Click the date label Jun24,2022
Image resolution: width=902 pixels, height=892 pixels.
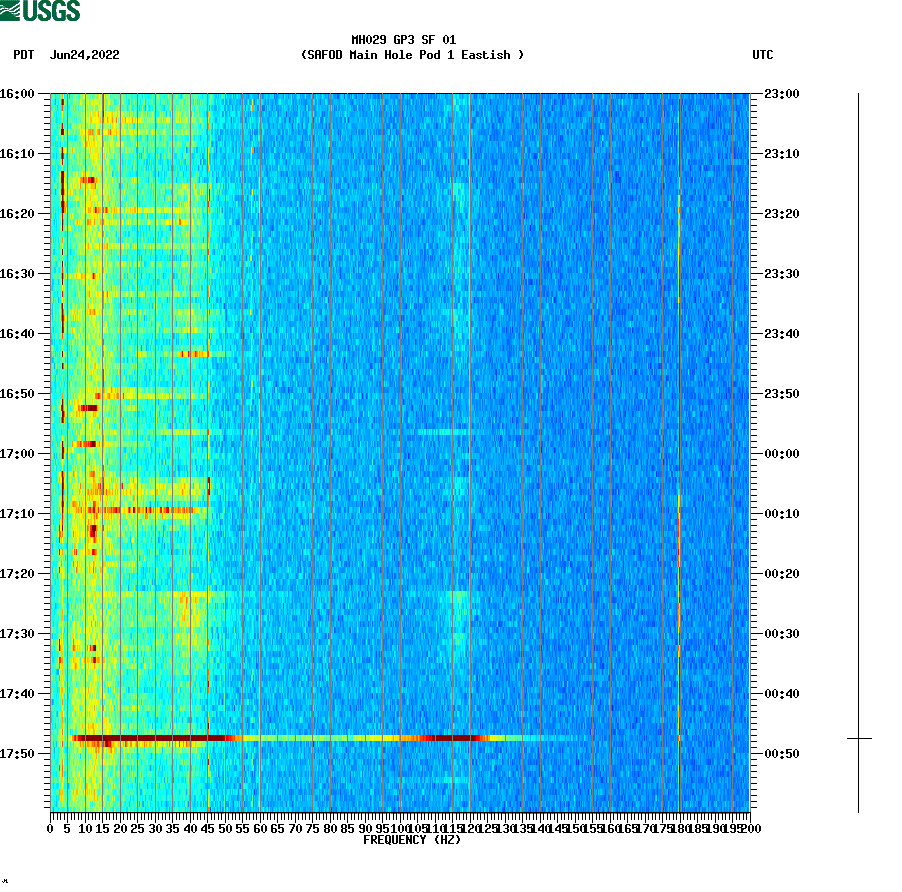83,56
